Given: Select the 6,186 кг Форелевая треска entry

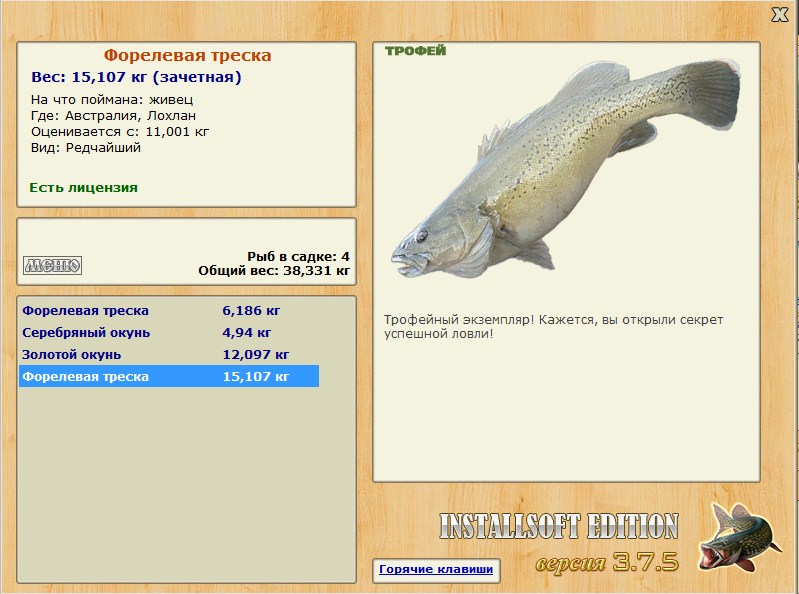Looking at the screenshot, I should (x=169, y=310).
